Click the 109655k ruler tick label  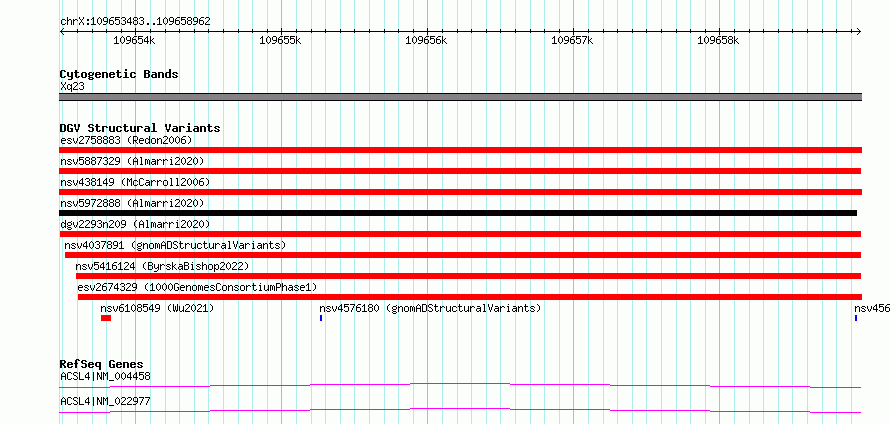click(280, 41)
